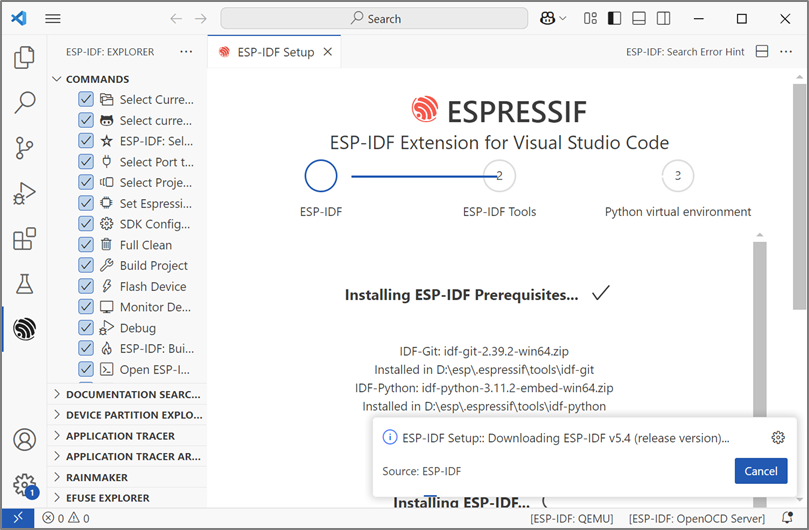The height and width of the screenshot is (530, 809).
Task: Click the inner setup page scrollbar
Action: coord(759,330)
